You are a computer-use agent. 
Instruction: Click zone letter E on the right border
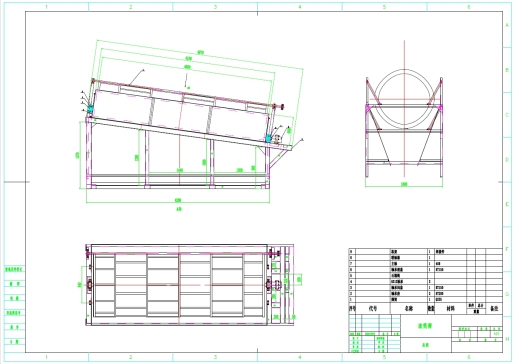click(507, 204)
